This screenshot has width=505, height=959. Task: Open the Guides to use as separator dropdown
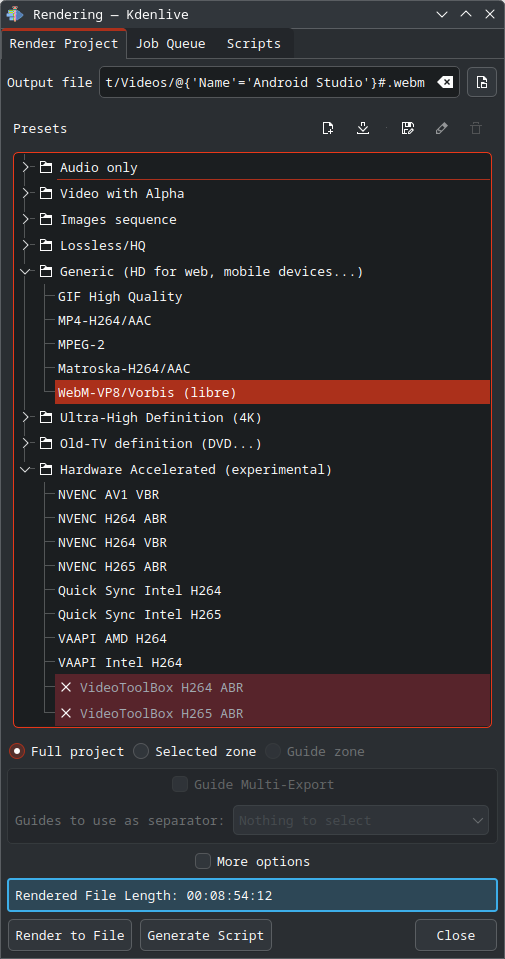[361, 820]
